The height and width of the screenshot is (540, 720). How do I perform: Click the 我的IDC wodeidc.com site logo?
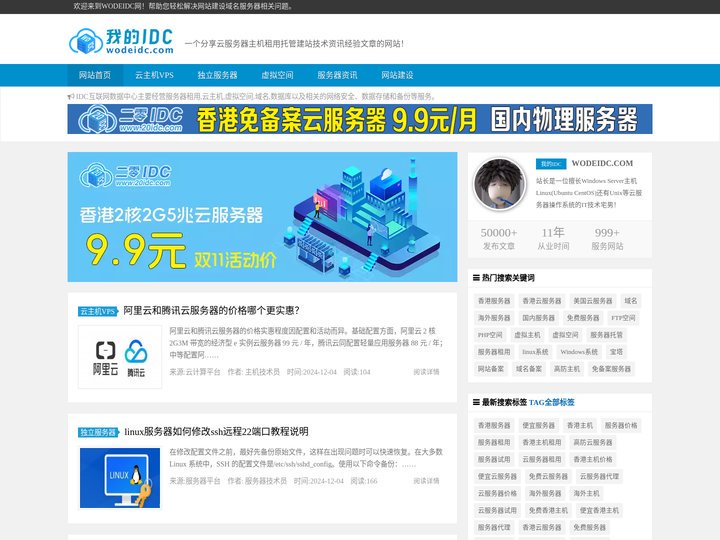point(121,41)
